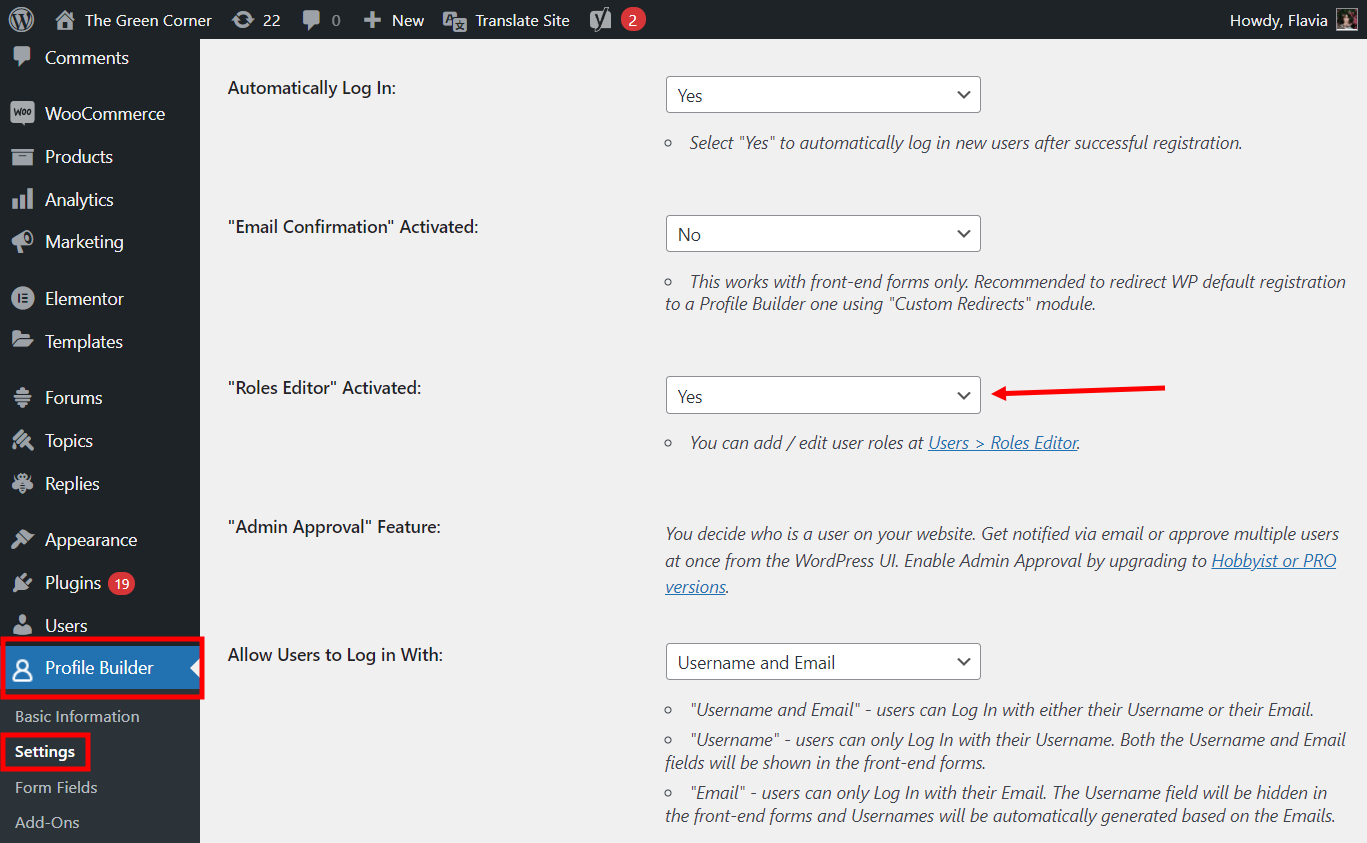The width and height of the screenshot is (1367, 843).
Task: Open the Email Confirmation Activated dropdown
Action: click(823, 234)
